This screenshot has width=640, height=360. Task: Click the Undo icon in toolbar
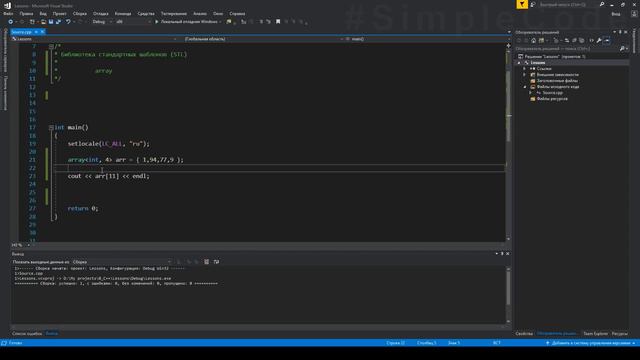tap(68, 22)
